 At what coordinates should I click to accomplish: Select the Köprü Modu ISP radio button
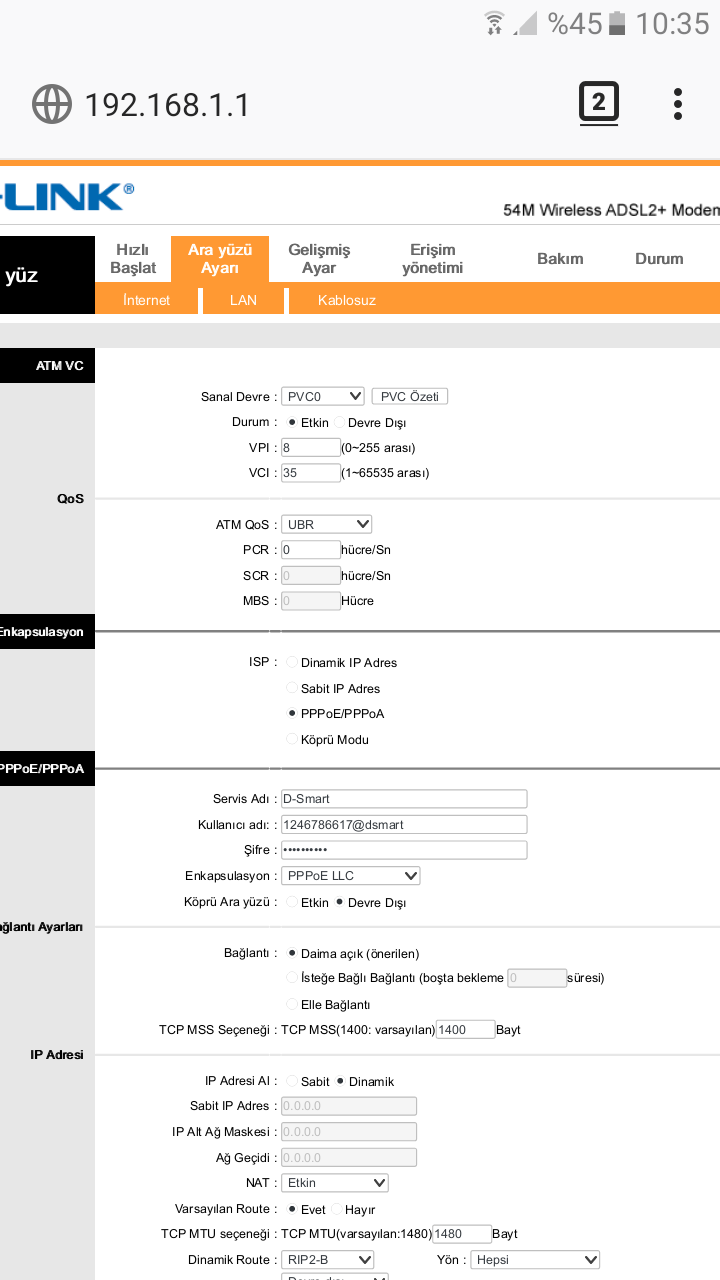[292, 740]
